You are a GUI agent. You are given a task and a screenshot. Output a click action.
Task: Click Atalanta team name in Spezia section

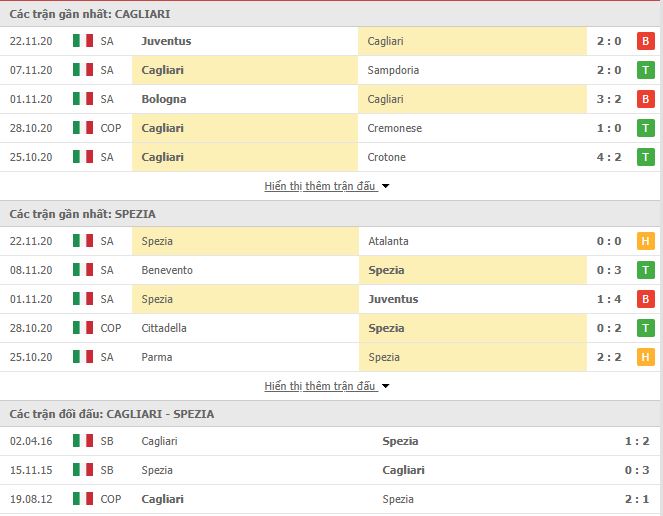[388, 241]
